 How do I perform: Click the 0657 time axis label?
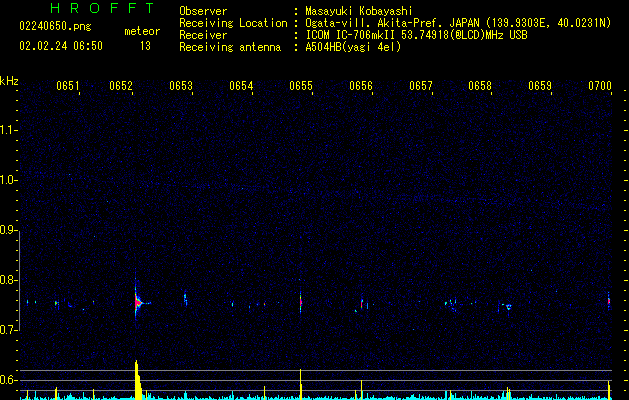click(421, 86)
